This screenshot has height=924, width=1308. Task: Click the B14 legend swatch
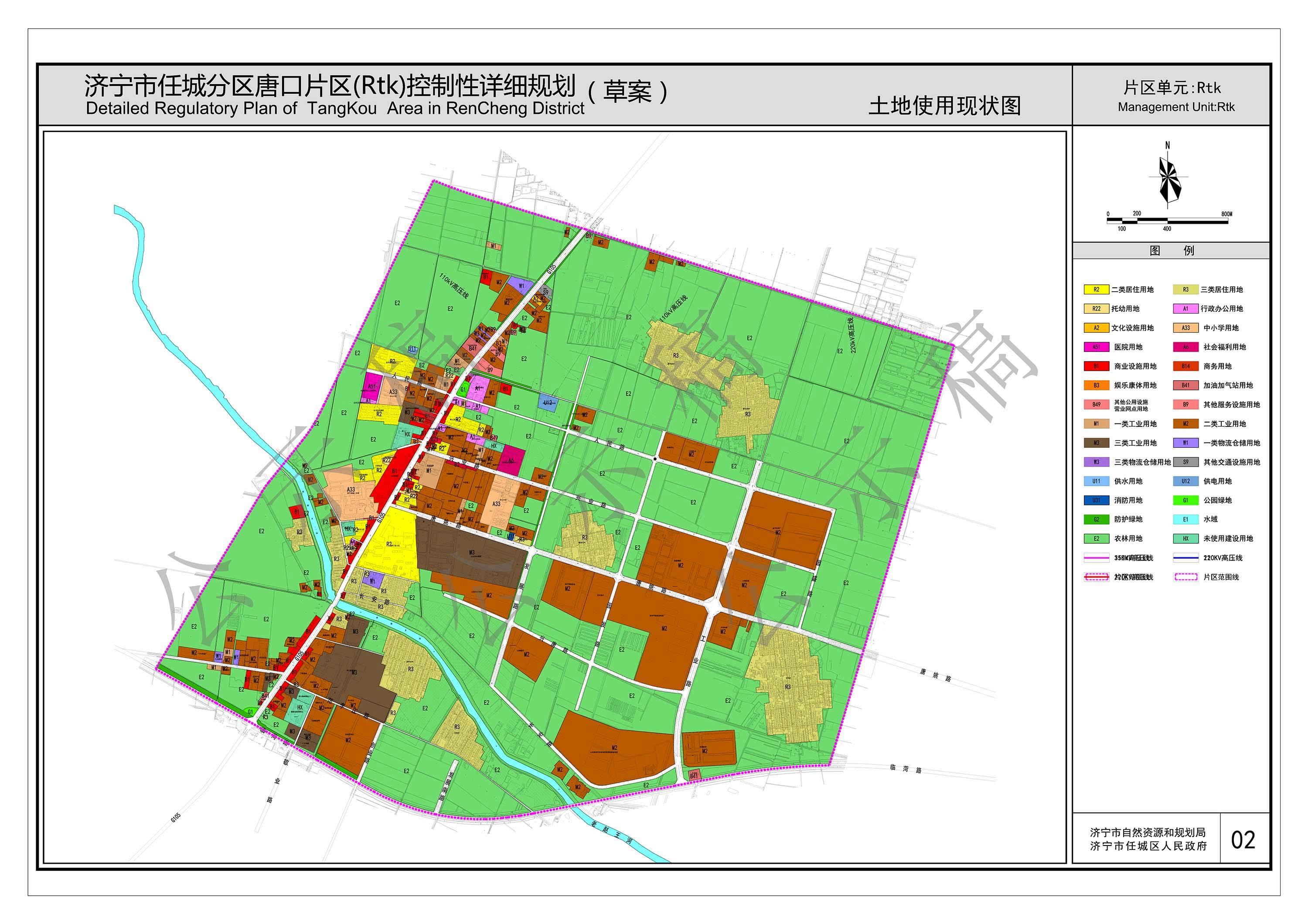1185,366
